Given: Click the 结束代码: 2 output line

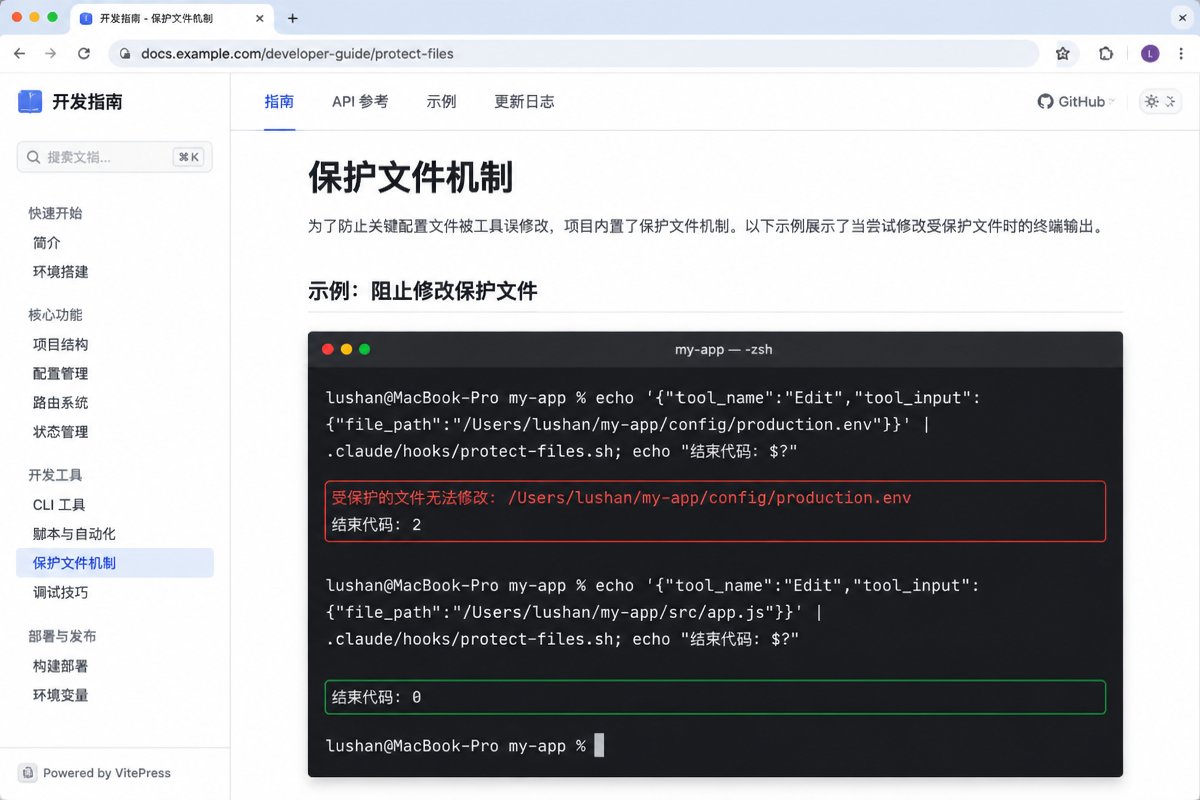Looking at the screenshot, I should click(x=376, y=524).
